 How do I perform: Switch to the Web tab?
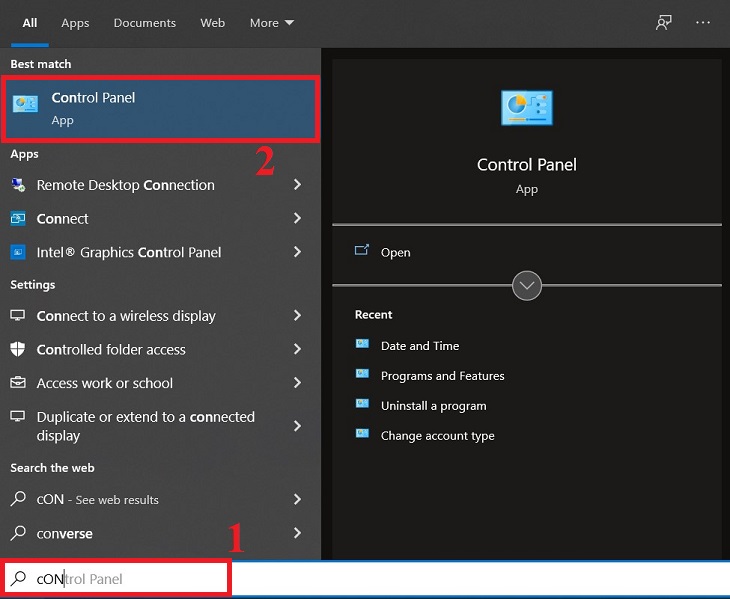pyautogui.click(x=213, y=23)
